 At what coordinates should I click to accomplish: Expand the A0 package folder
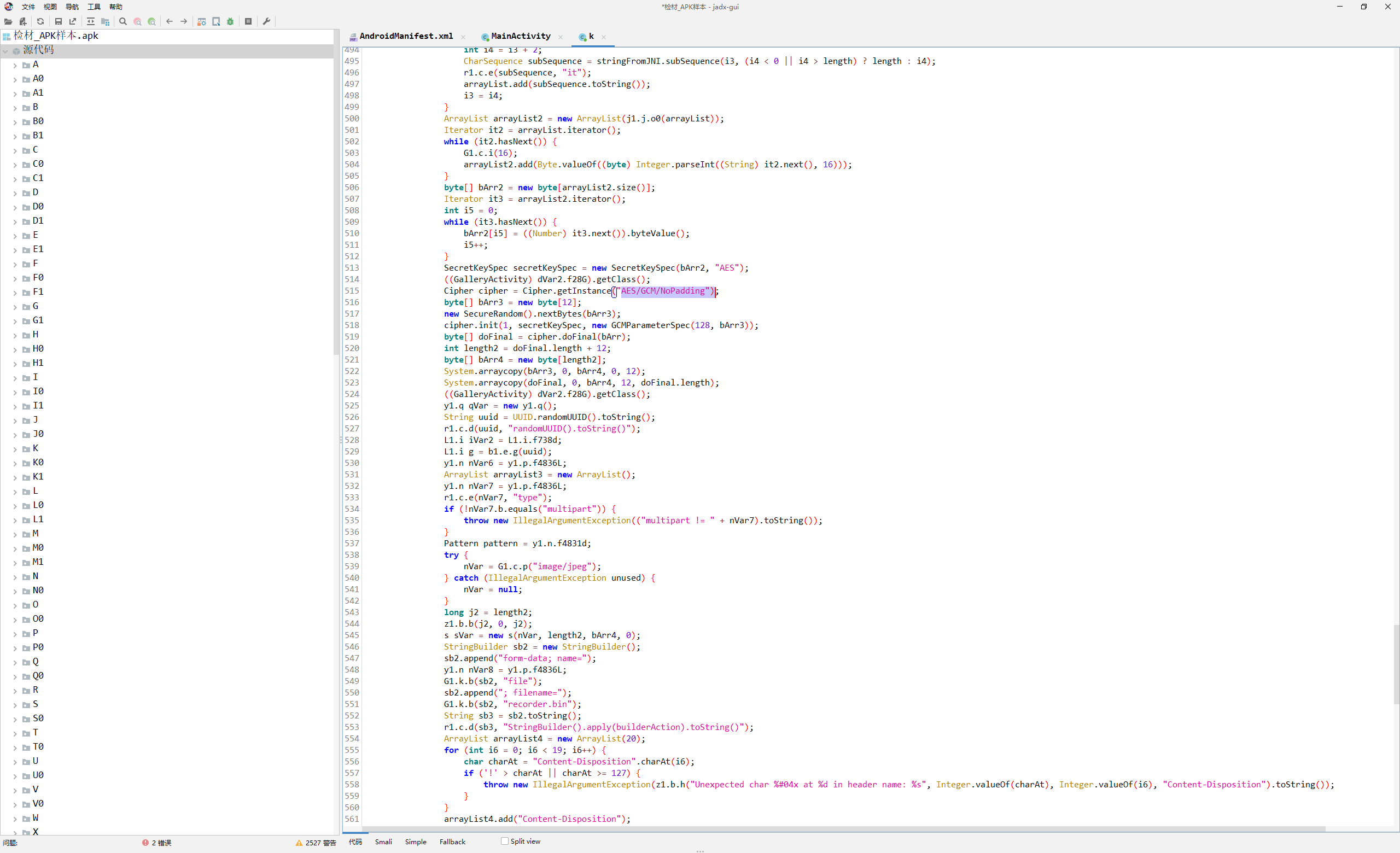tap(15, 79)
